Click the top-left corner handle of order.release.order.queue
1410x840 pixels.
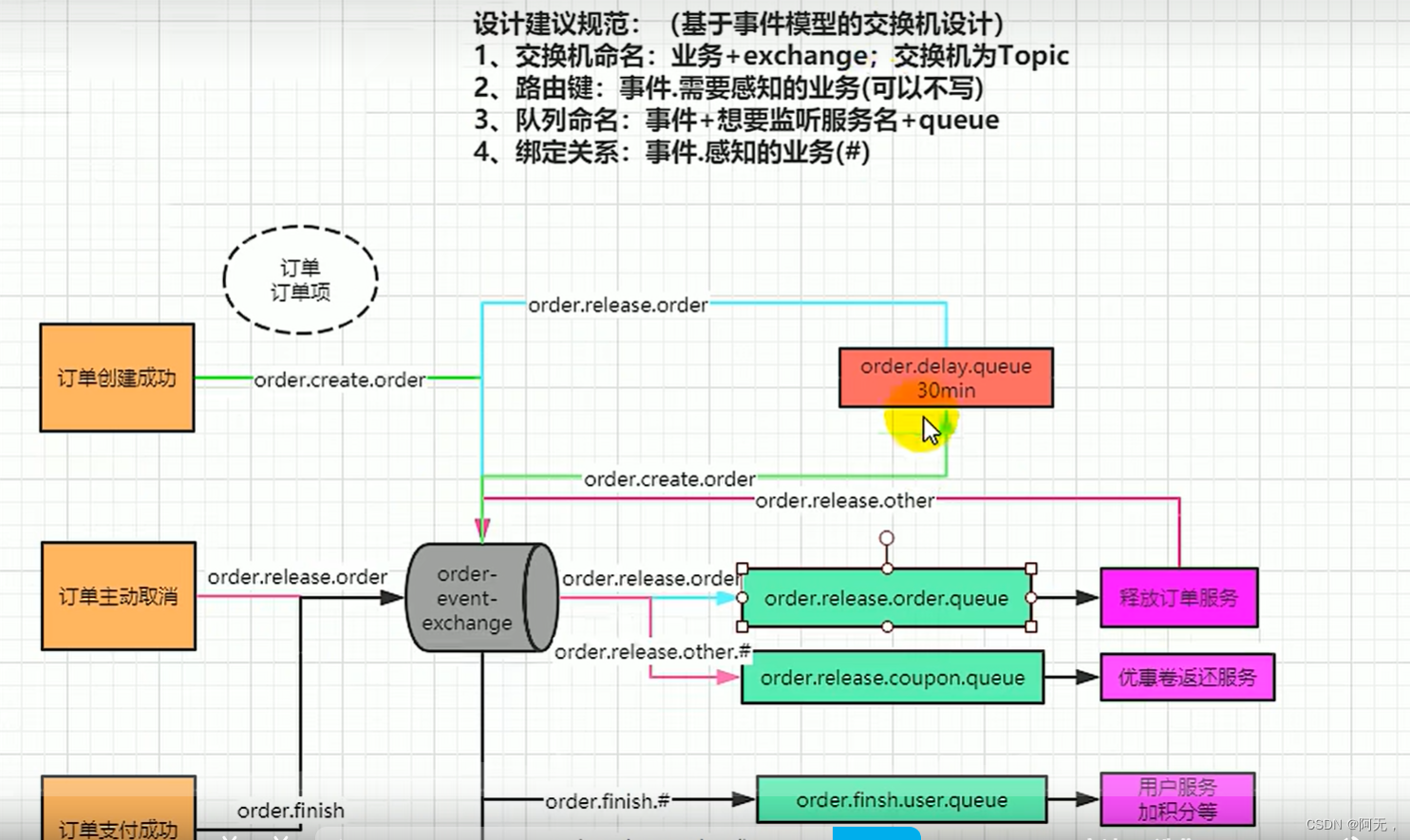pyautogui.click(x=743, y=569)
